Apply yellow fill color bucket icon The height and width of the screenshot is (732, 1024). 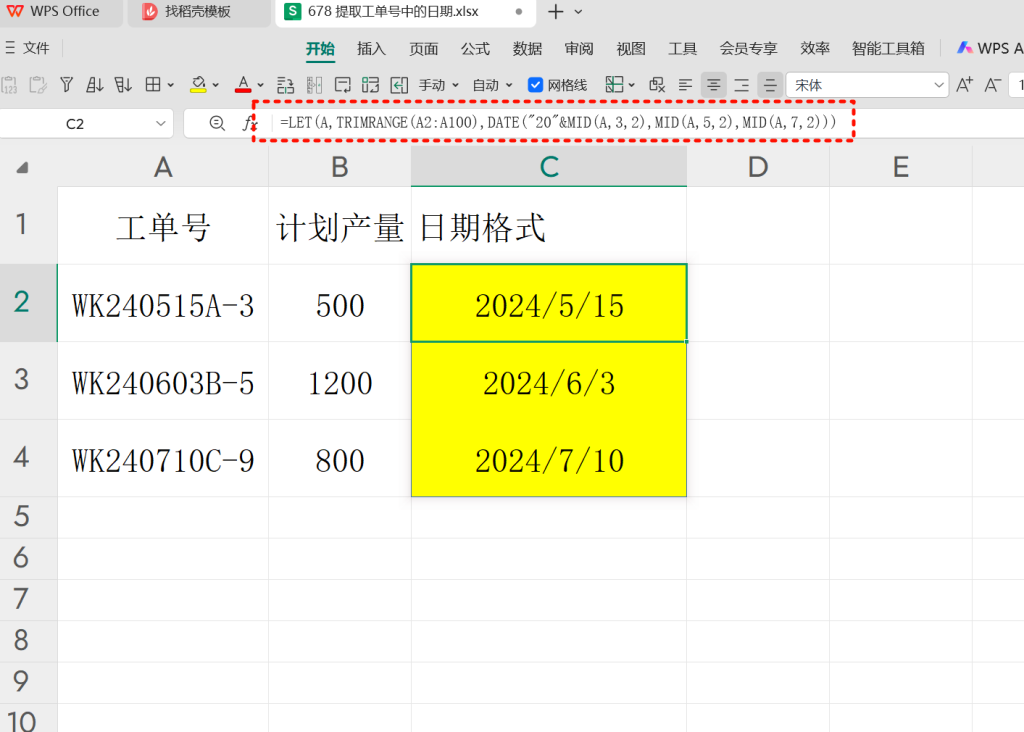(x=199, y=85)
